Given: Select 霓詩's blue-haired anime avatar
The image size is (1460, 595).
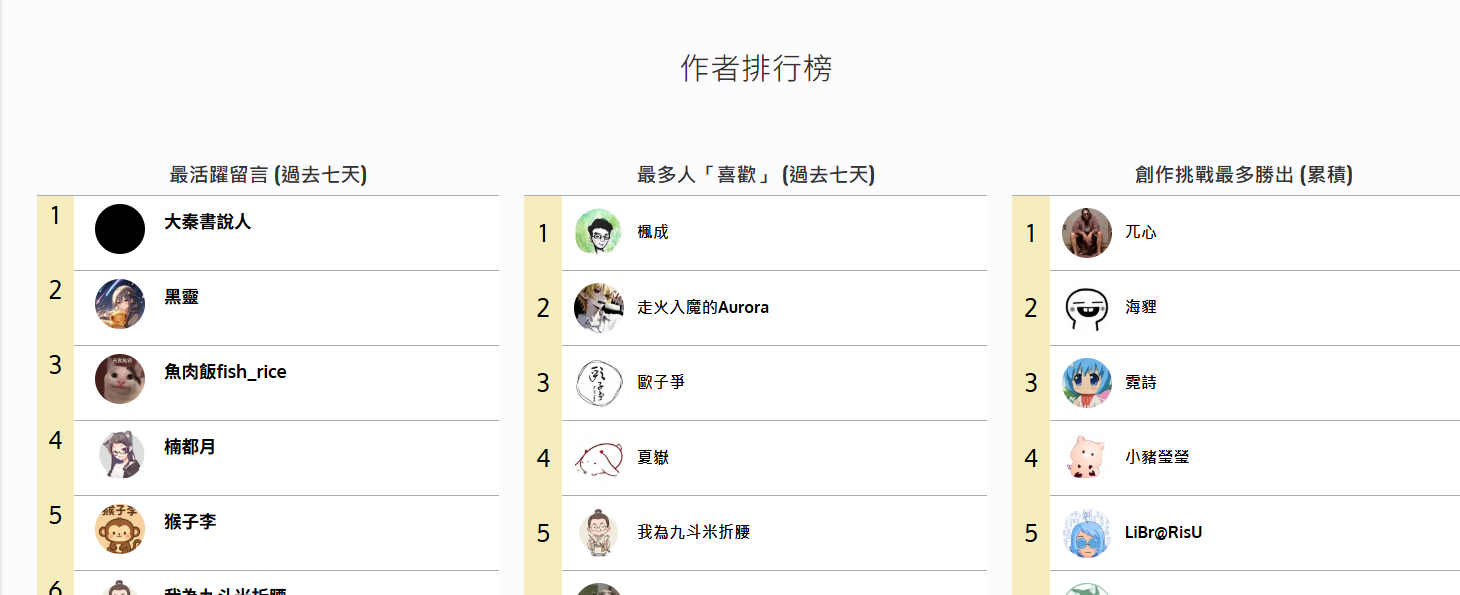Looking at the screenshot, I should (x=1087, y=383).
